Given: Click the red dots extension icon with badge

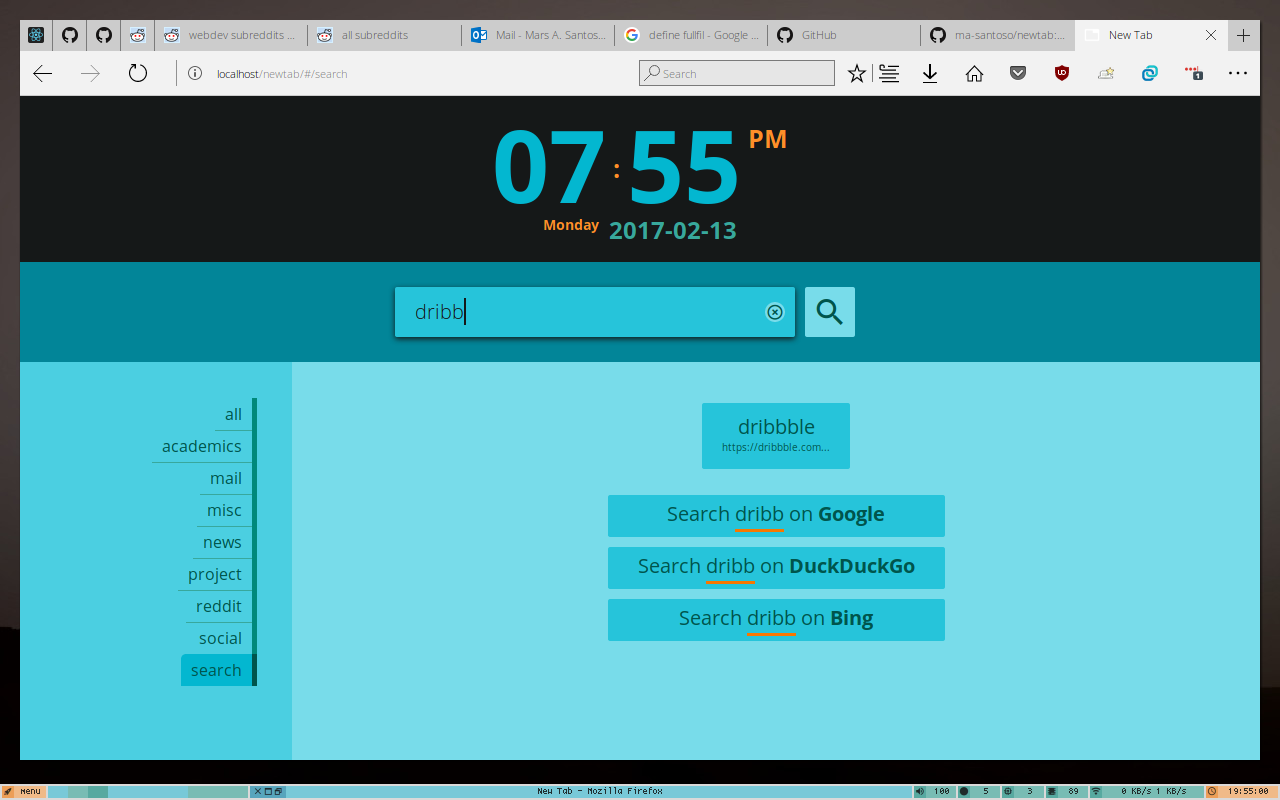Looking at the screenshot, I should click(1194, 73).
